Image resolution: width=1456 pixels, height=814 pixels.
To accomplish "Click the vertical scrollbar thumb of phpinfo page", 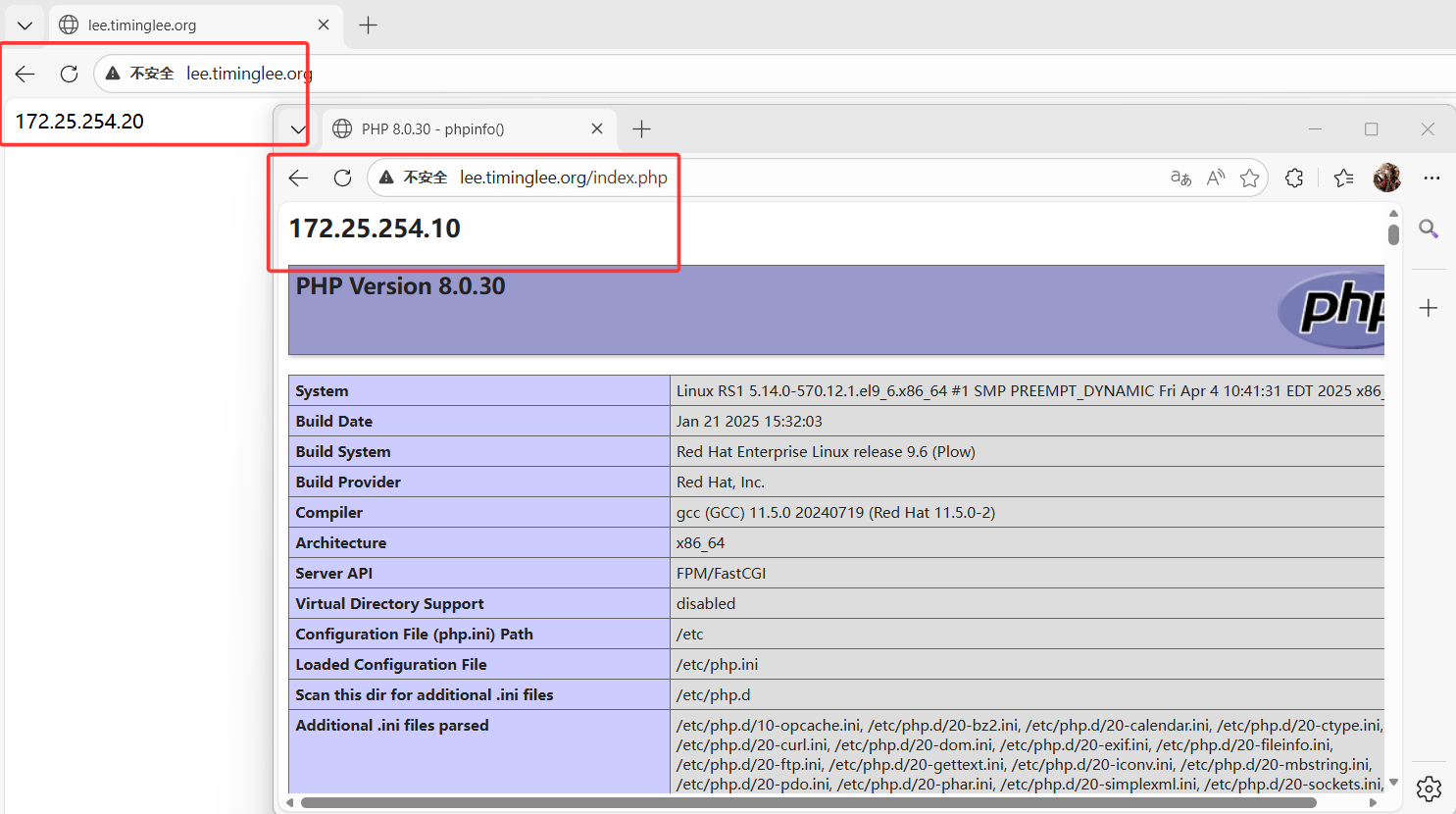I will coord(1393,234).
